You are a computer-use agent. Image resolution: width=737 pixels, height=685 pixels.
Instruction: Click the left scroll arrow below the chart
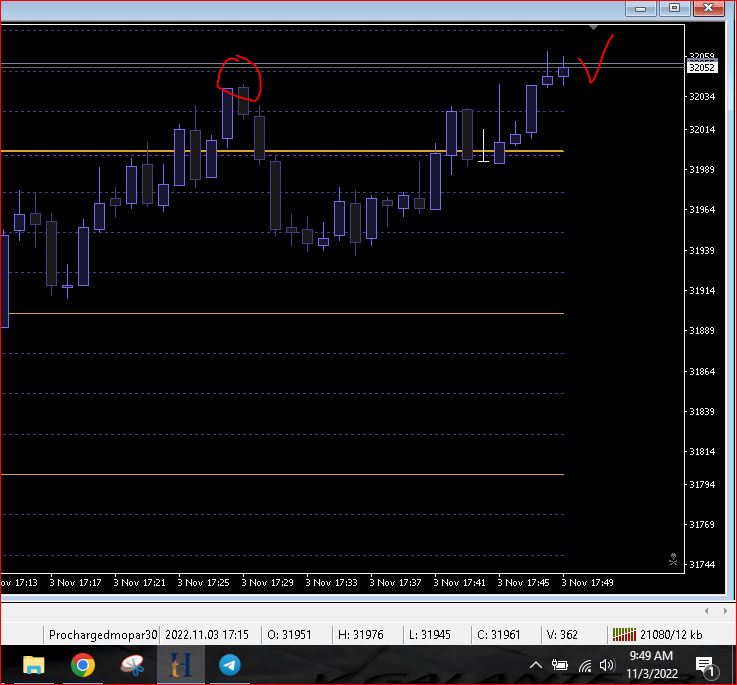[x=707, y=611]
